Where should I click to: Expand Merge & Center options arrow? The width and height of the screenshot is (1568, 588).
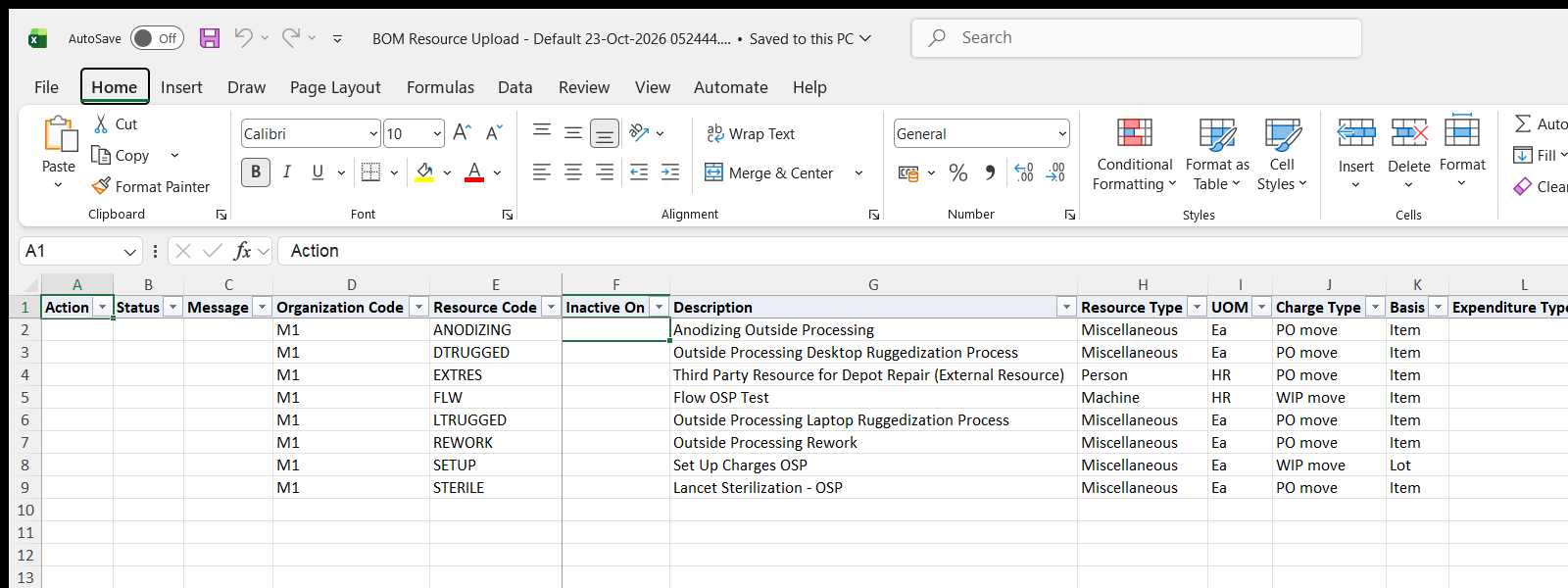pos(858,173)
